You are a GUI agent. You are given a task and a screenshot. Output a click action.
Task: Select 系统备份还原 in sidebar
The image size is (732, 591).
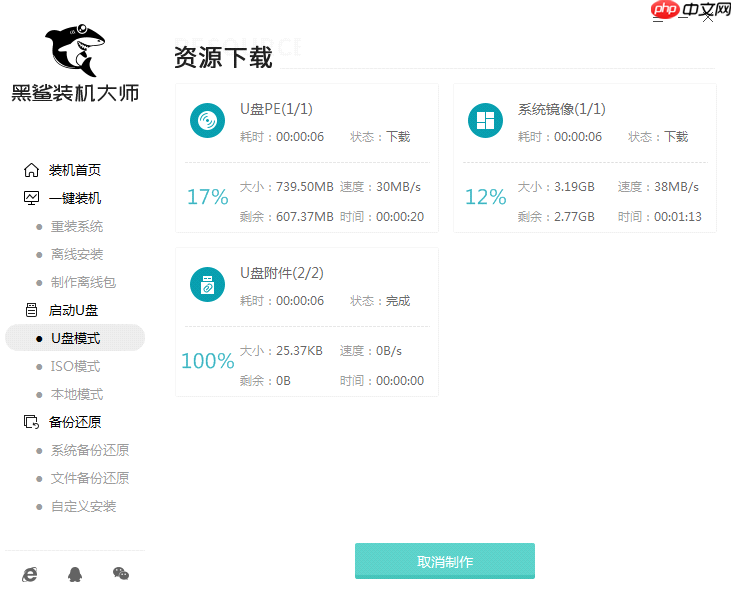(x=90, y=450)
